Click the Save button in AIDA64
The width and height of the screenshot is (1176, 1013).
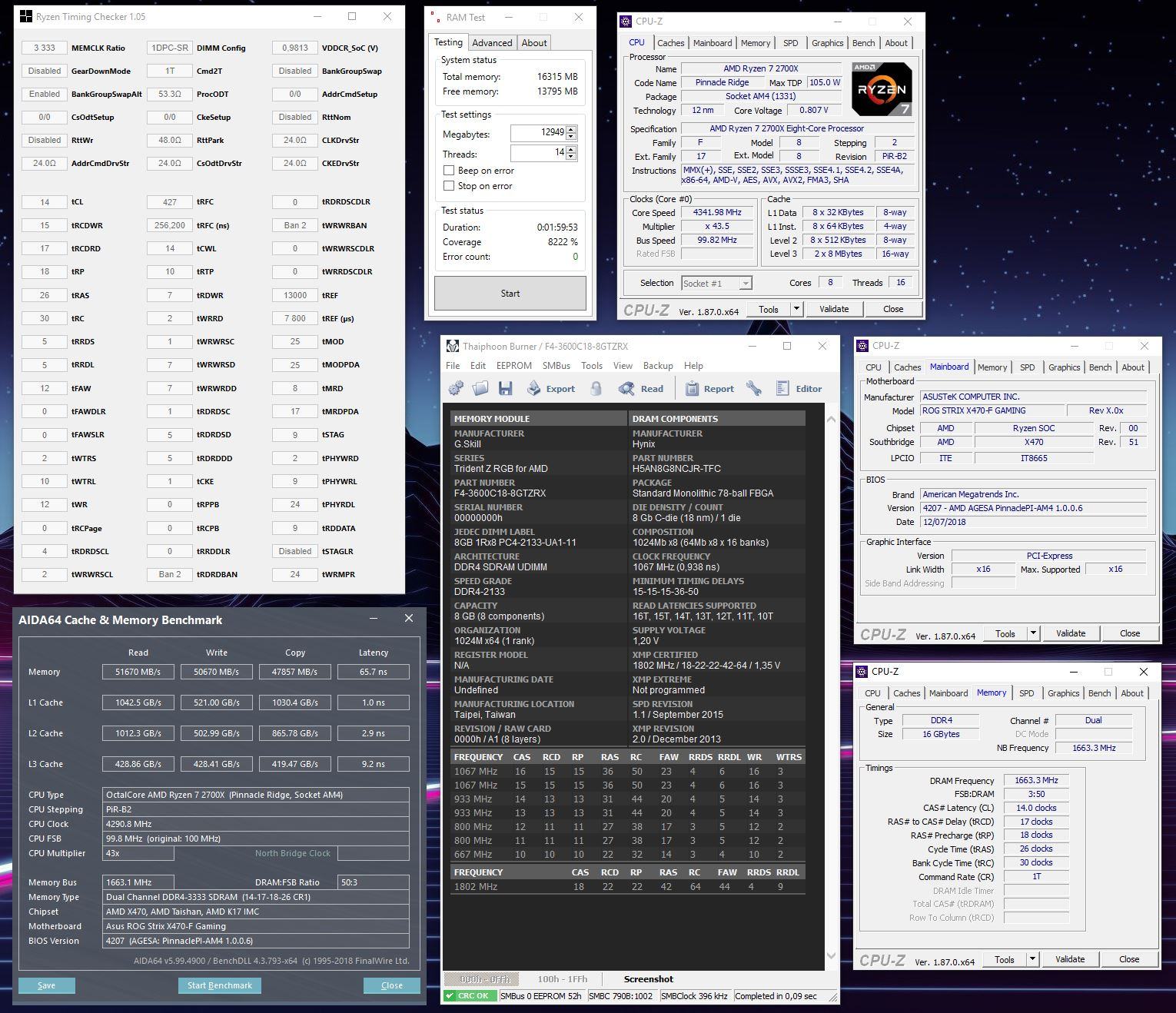tap(46, 985)
